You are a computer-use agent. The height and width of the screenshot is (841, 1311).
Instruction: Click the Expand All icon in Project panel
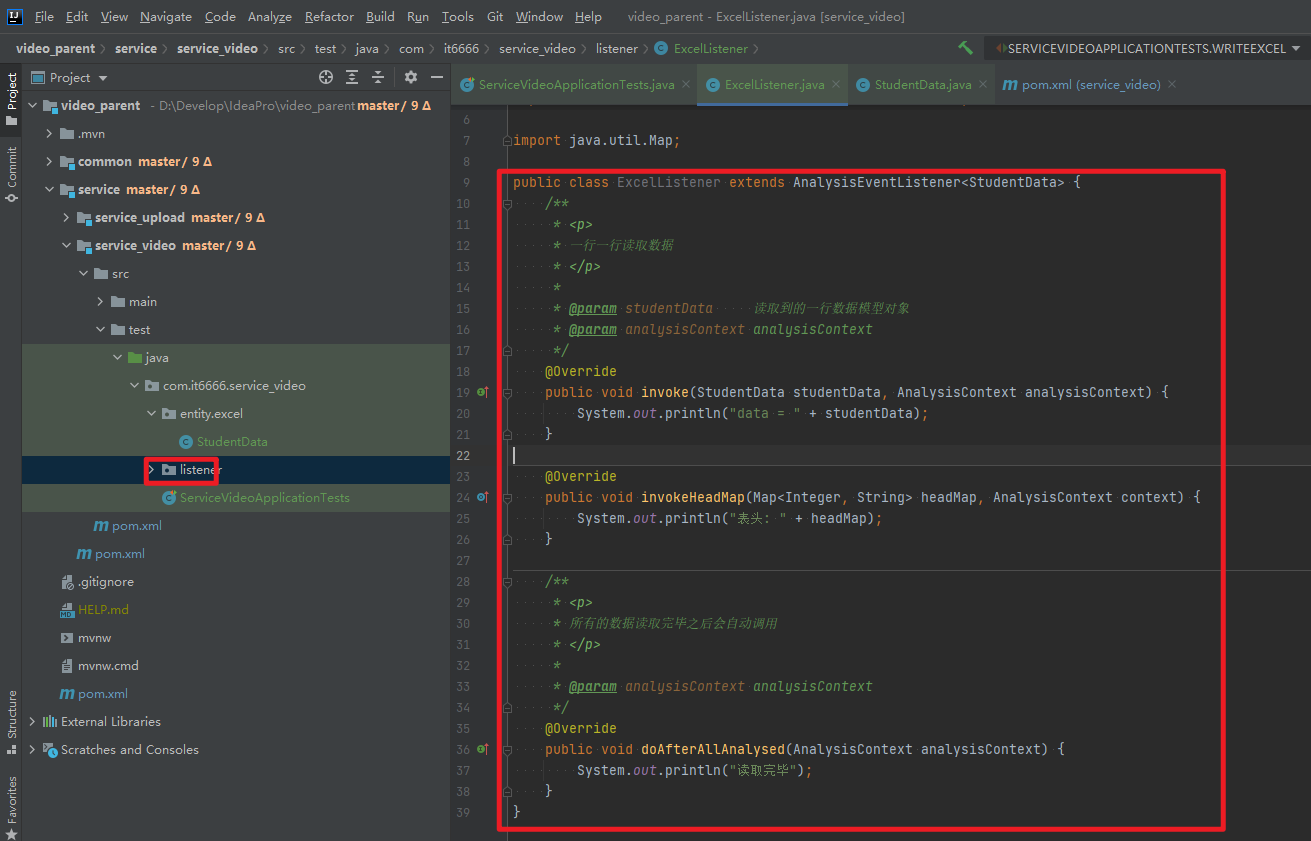[x=352, y=77]
